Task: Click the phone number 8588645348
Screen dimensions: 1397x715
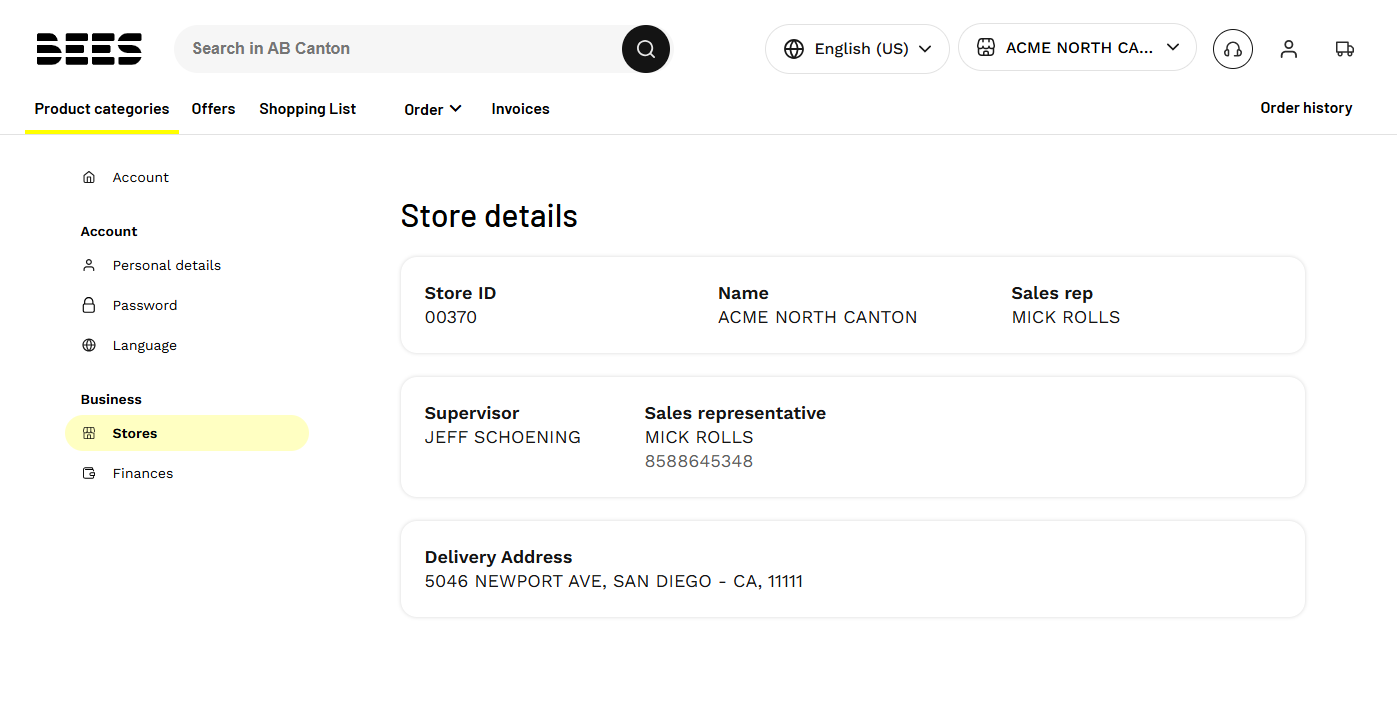Action: tap(699, 461)
